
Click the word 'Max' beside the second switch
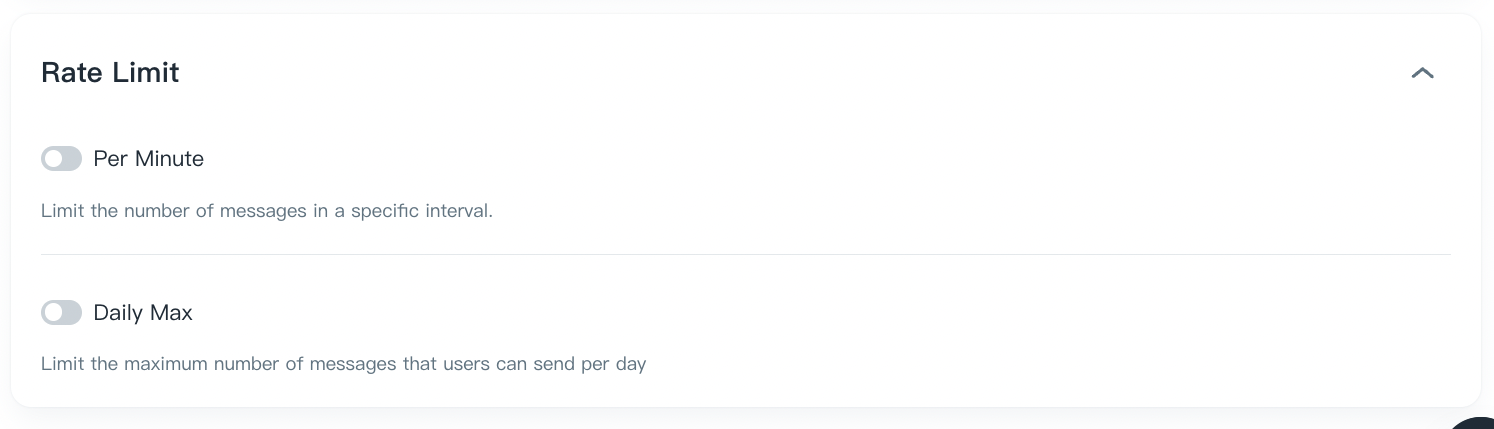pos(172,313)
